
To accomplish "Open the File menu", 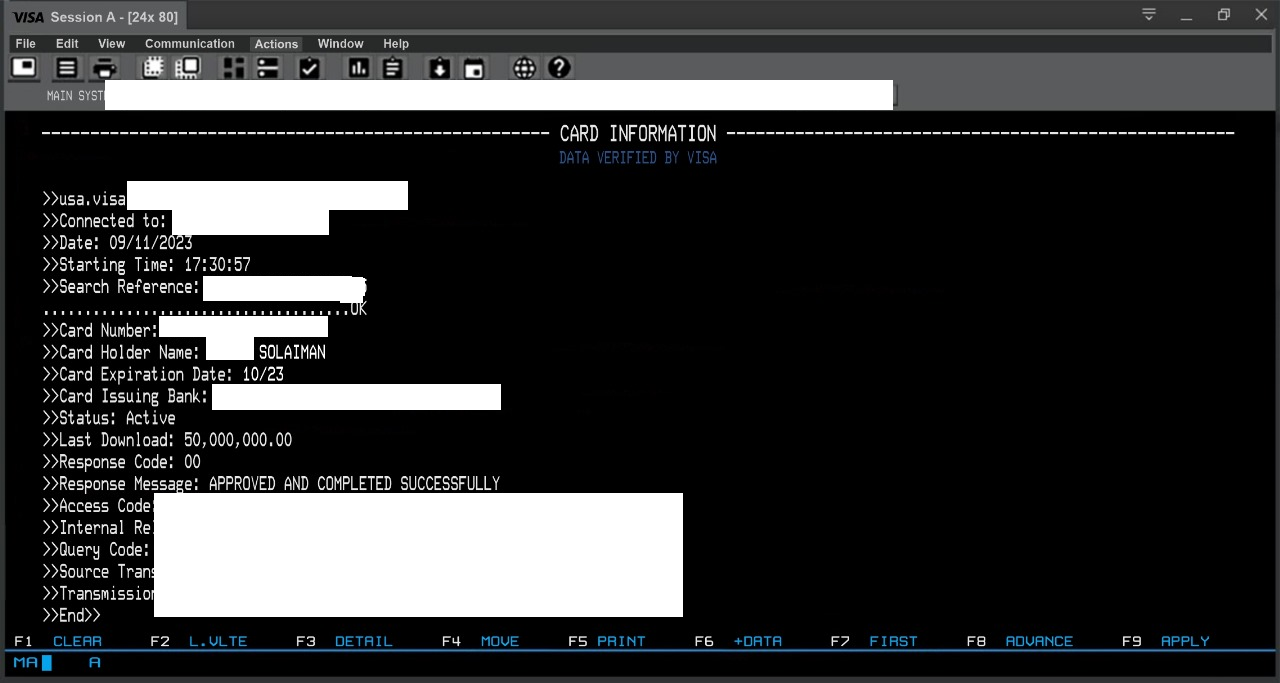I will coord(26,44).
